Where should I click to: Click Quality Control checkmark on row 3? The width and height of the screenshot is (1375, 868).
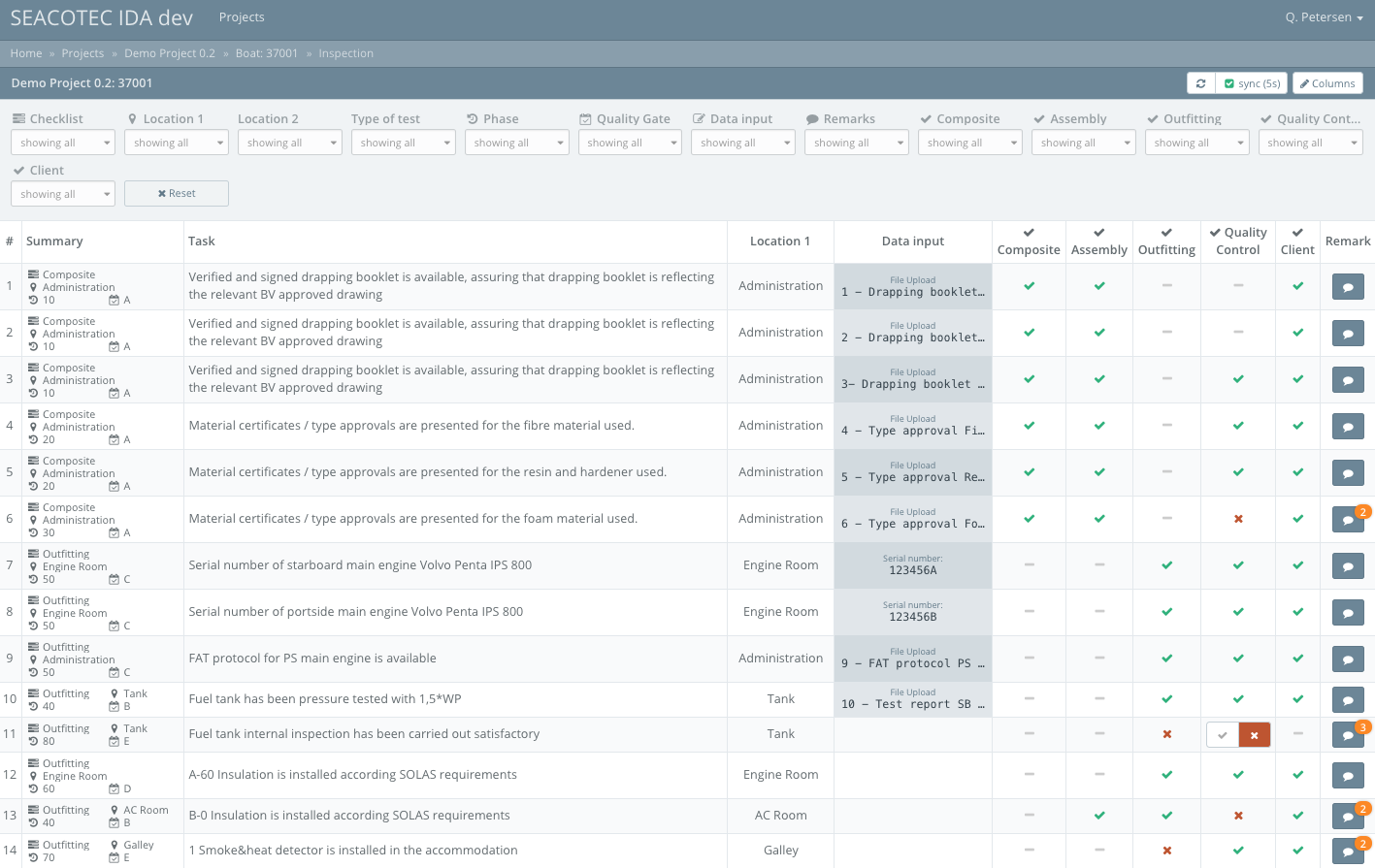tap(1238, 379)
